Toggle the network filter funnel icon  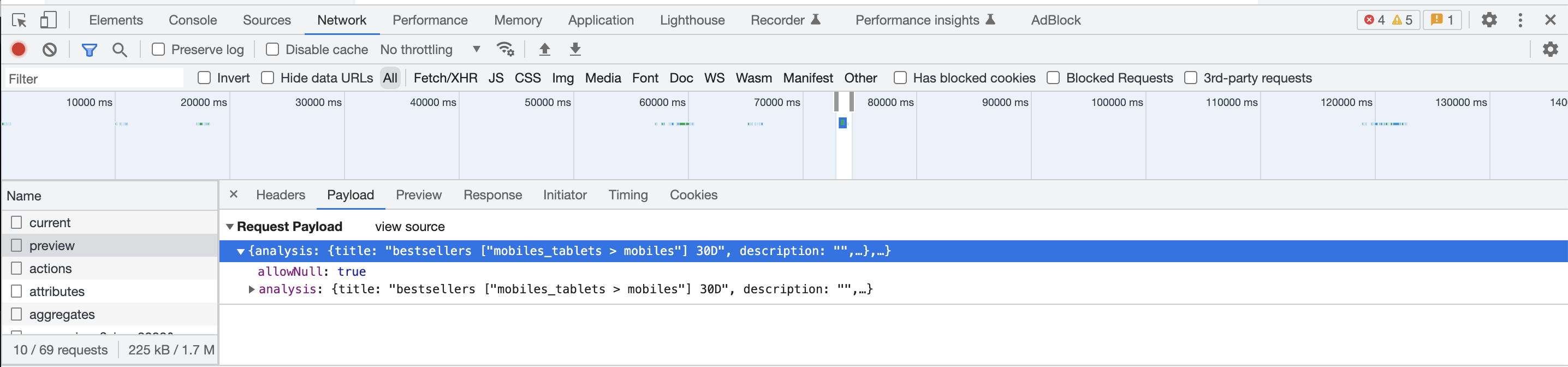[x=90, y=50]
